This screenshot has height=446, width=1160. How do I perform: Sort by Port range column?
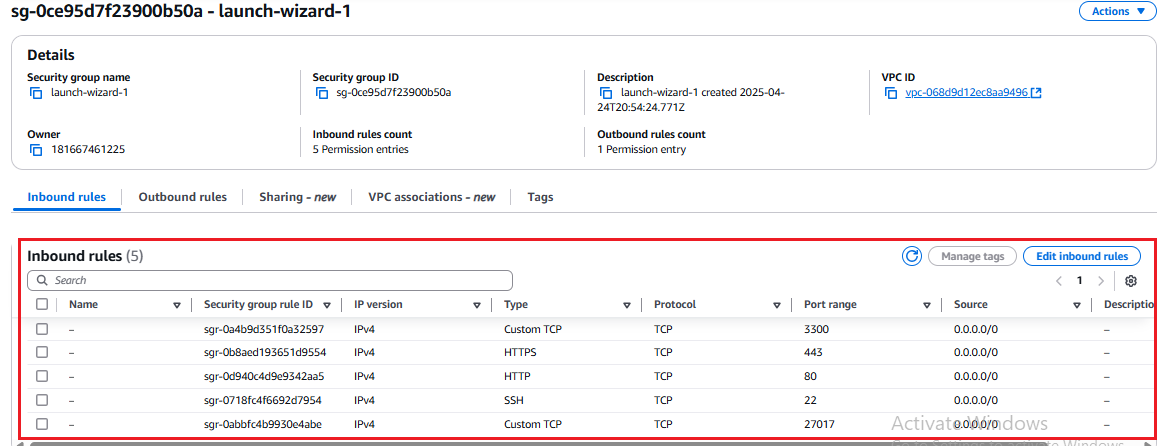click(926, 305)
